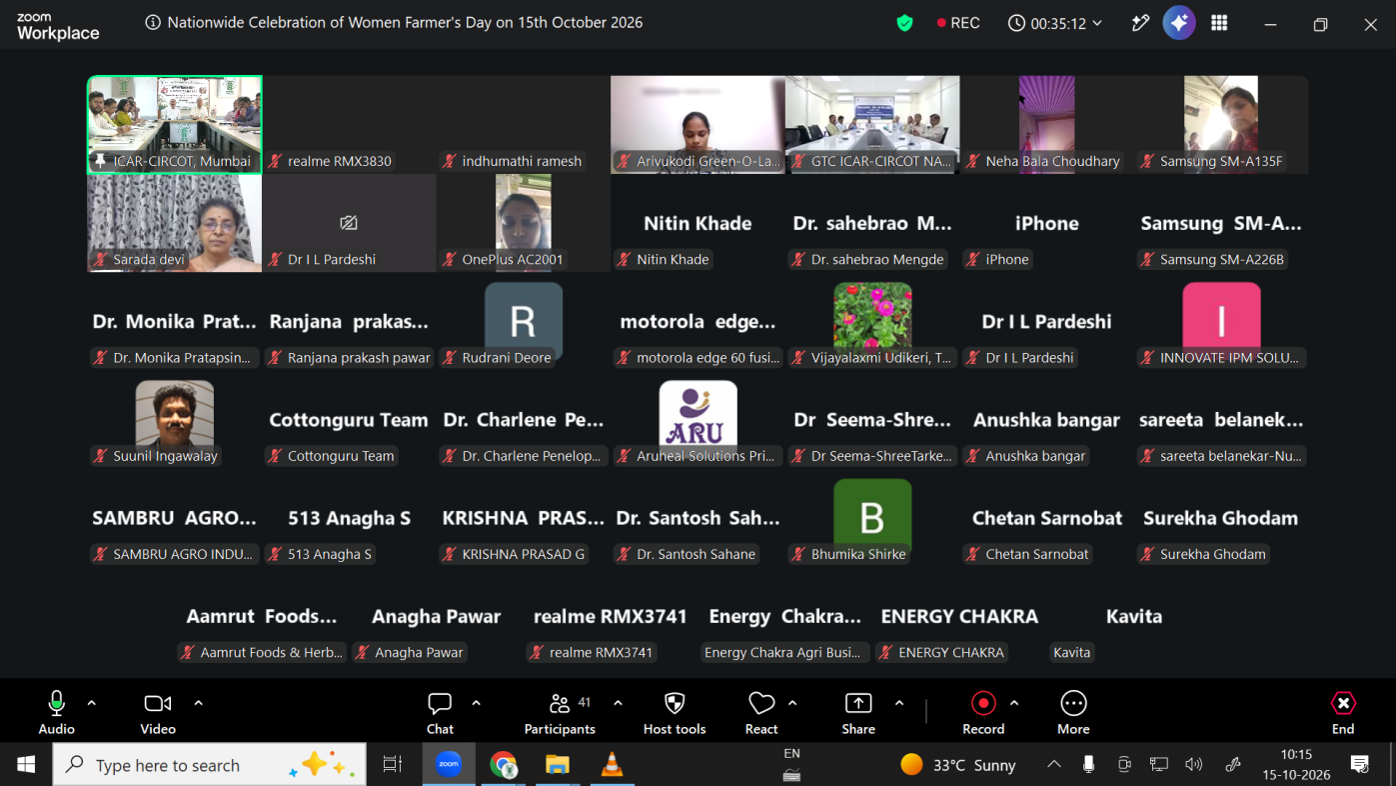
Task: Toggle the Audio microphone mute
Action: click(x=57, y=714)
